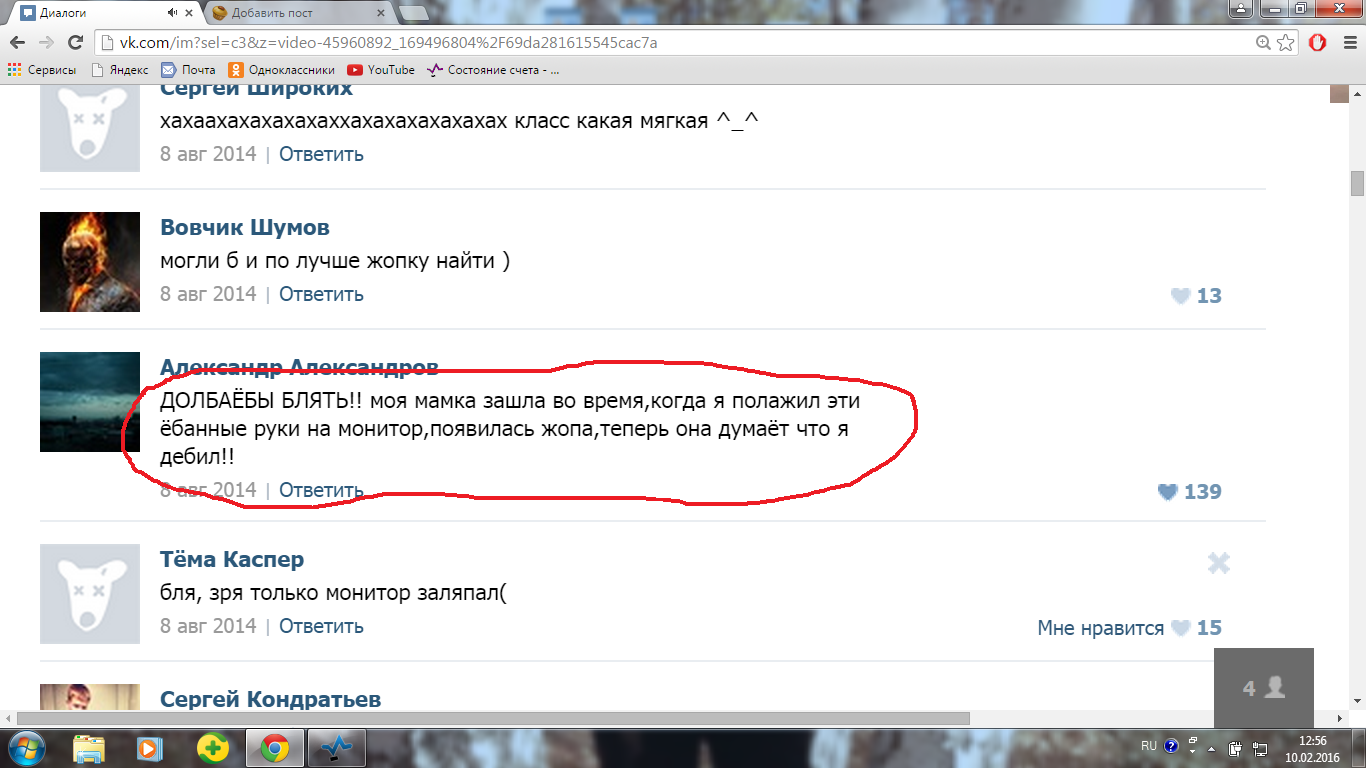1366x768 pixels.
Task: Show hidden system tray icons
Action: tap(1212, 747)
